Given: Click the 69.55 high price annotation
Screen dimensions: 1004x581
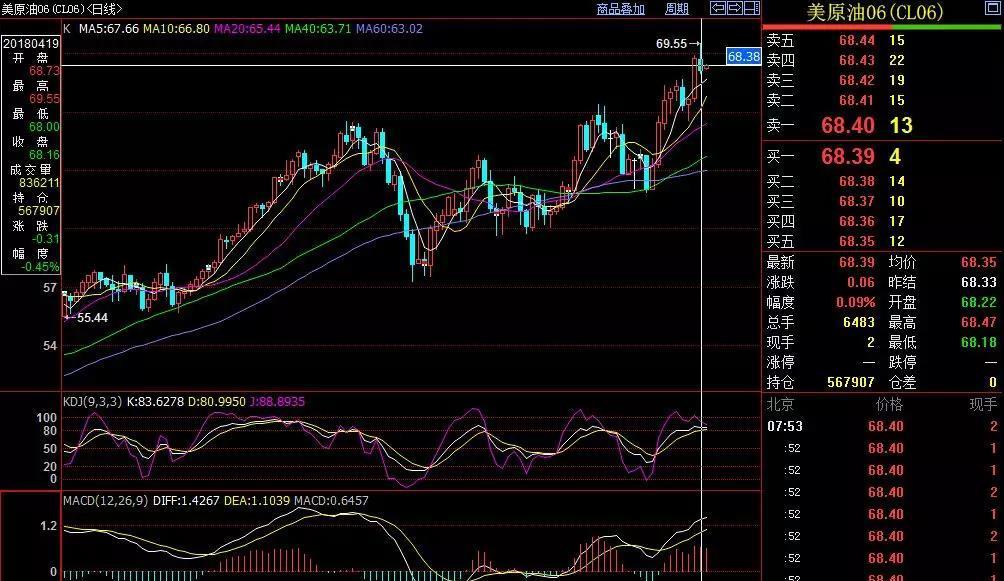Looking at the screenshot, I should [671, 44].
